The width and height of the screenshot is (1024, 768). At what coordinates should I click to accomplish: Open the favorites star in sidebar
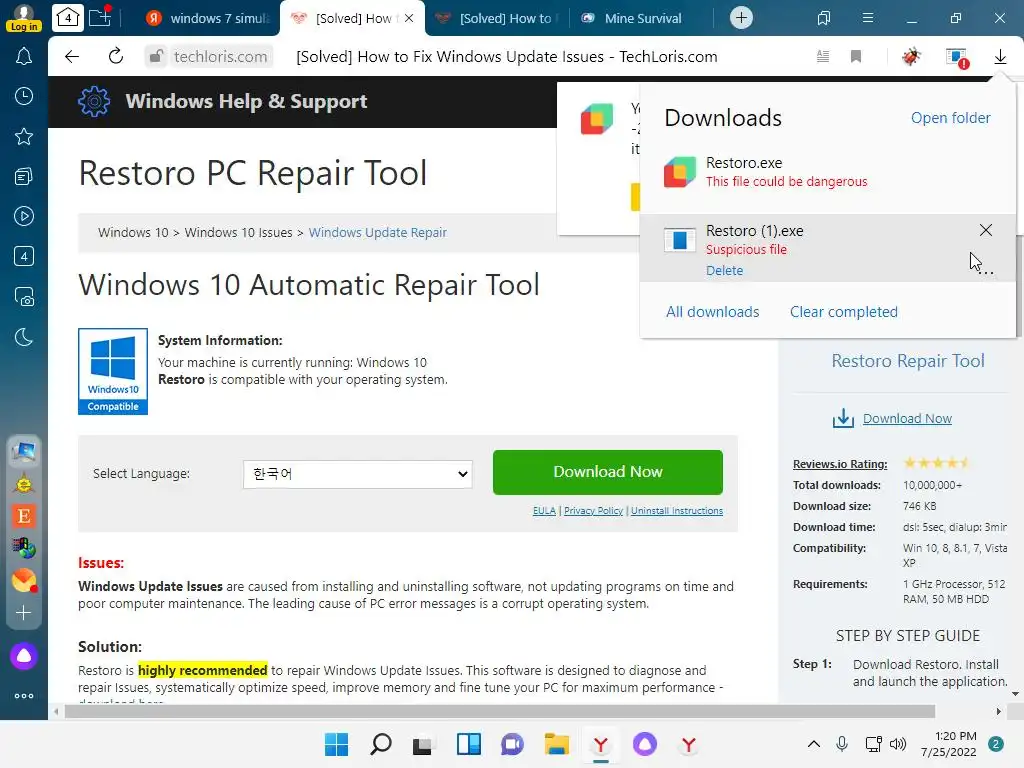pyautogui.click(x=24, y=136)
